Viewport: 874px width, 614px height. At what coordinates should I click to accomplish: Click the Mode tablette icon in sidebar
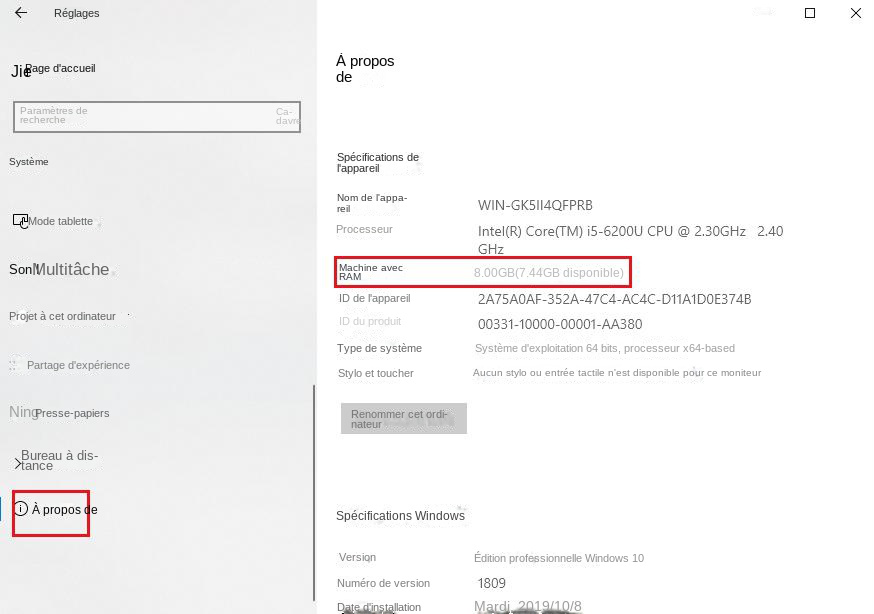[x=20, y=221]
